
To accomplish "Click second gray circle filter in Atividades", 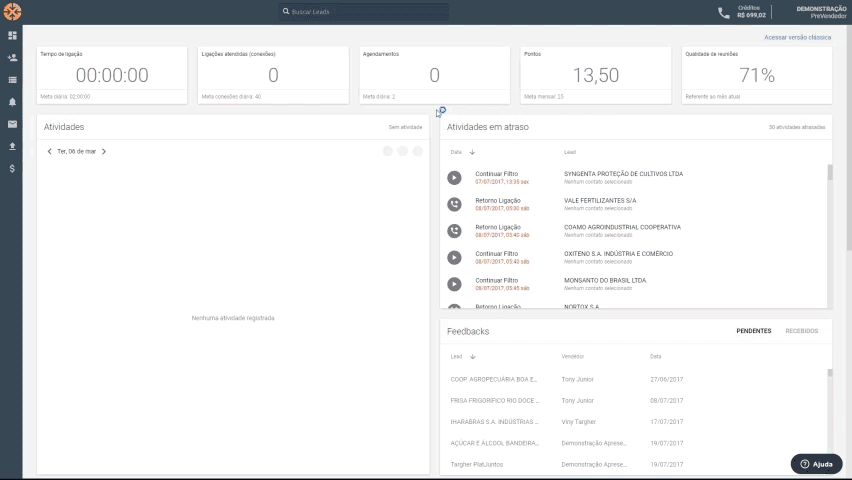I will (x=403, y=151).
